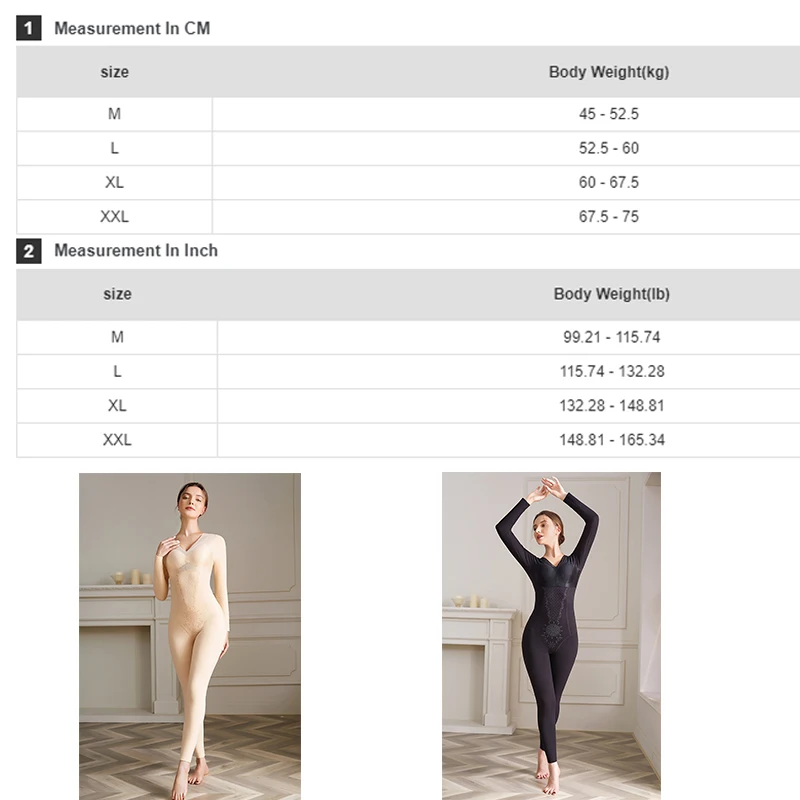This screenshot has width=800, height=800.
Task: Click the number 1 section badge
Action: click(x=29, y=28)
